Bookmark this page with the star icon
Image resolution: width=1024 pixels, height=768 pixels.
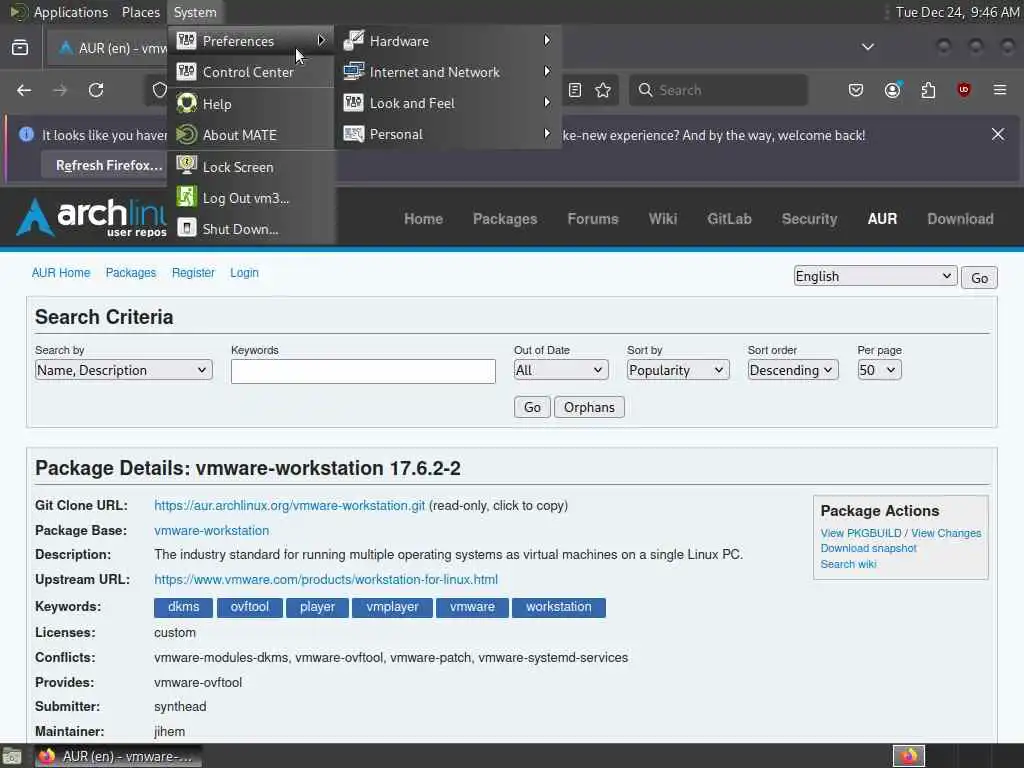pyautogui.click(x=603, y=90)
